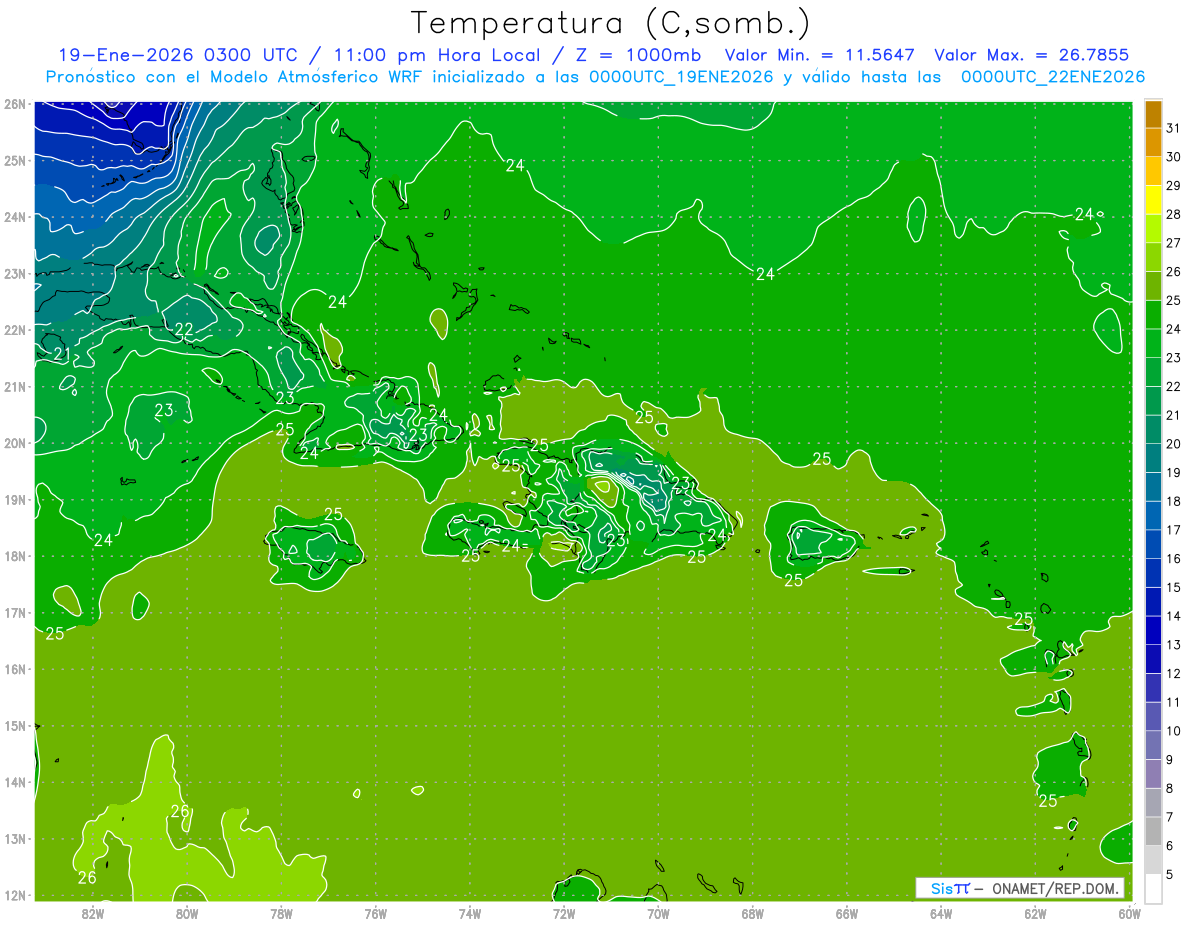Click the "60W" longitude axis label
The height and width of the screenshot is (927, 1200).
pyautogui.click(x=1129, y=913)
